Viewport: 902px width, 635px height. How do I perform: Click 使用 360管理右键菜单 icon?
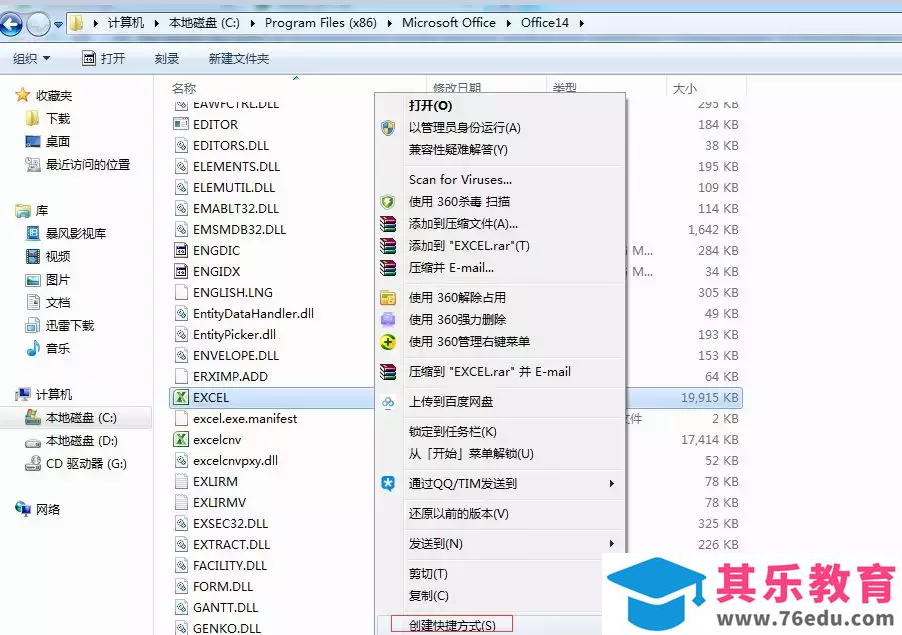(x=388, y=342)
